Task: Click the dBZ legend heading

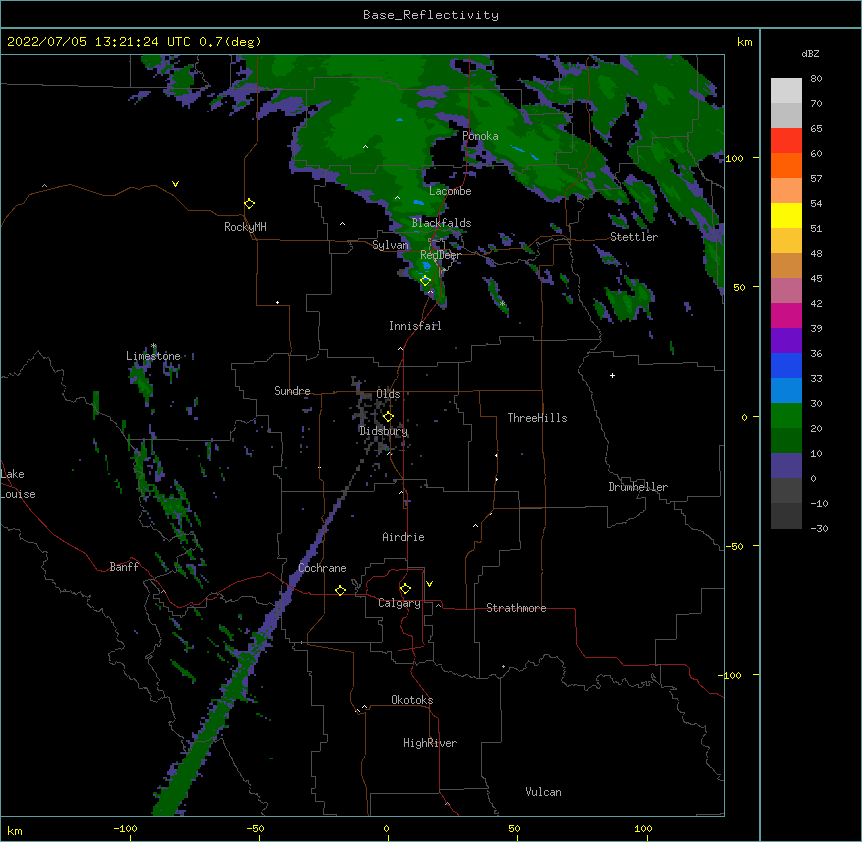Action: point(810,54)
